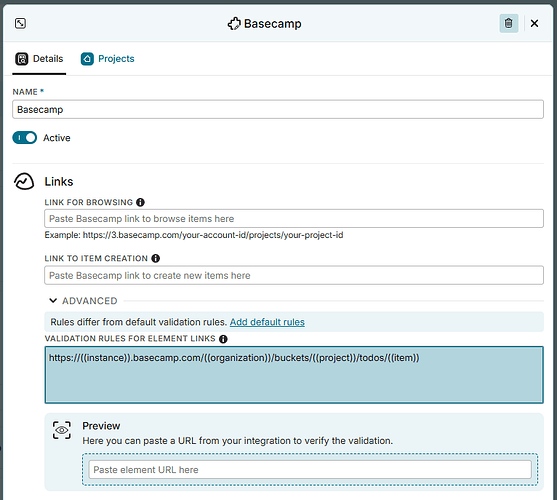
Task: Select the Details tab
Action: [39, 59]
